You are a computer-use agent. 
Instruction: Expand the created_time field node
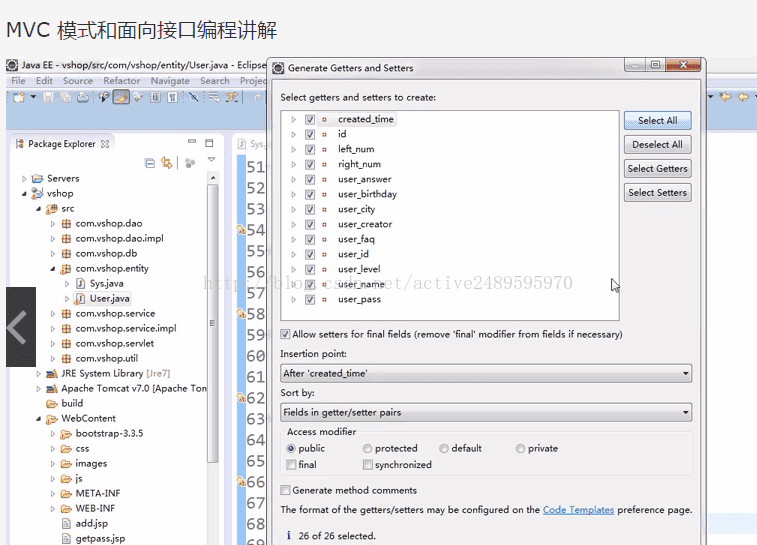[x=293, y=119]
